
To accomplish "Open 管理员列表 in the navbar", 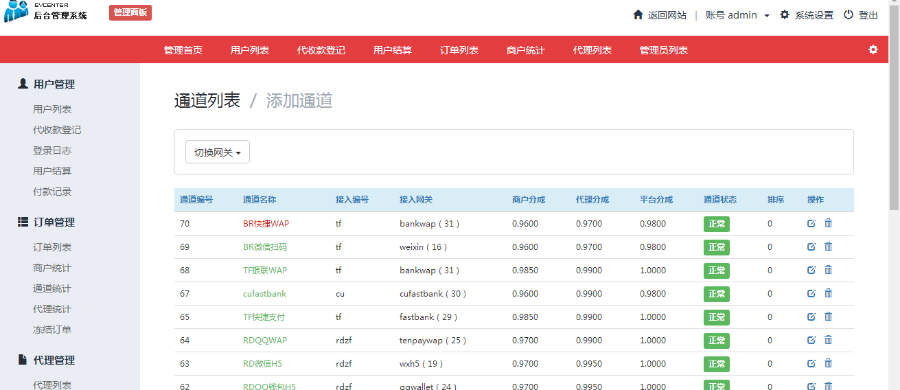I will [664, 50].
